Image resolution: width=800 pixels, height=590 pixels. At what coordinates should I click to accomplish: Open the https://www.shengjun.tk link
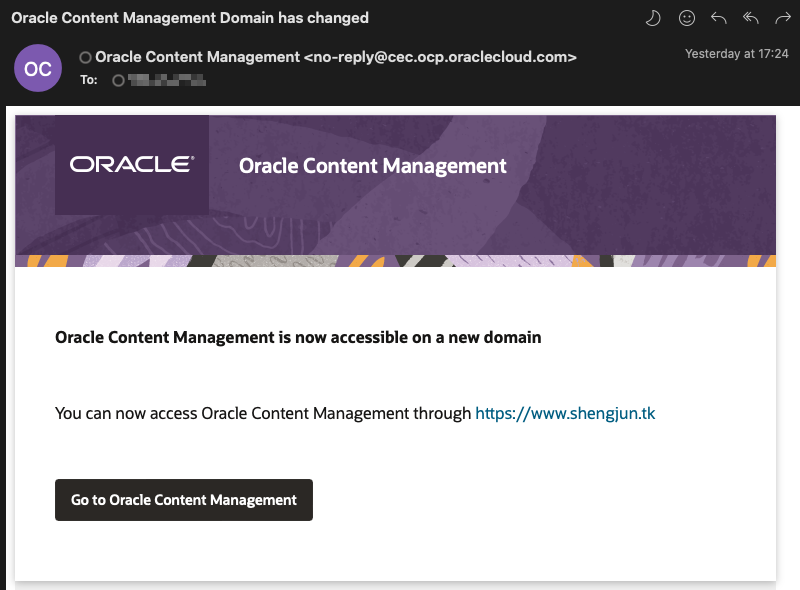tap(565, 413)
